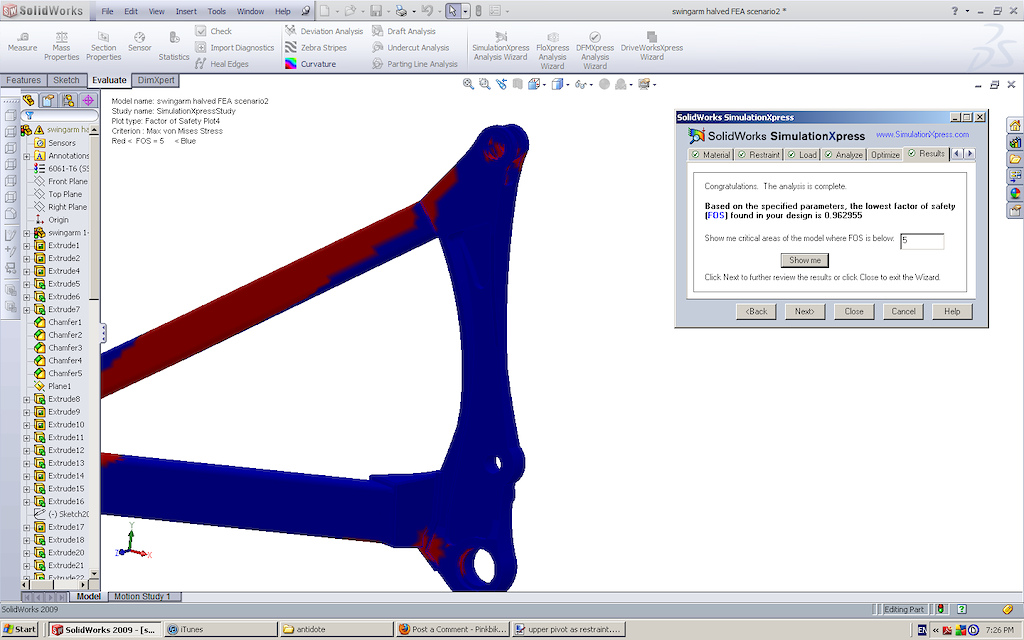The image size is (1024, 640).
Task: Open the Draft Analysis tool
Action: [x=404, y=31]
